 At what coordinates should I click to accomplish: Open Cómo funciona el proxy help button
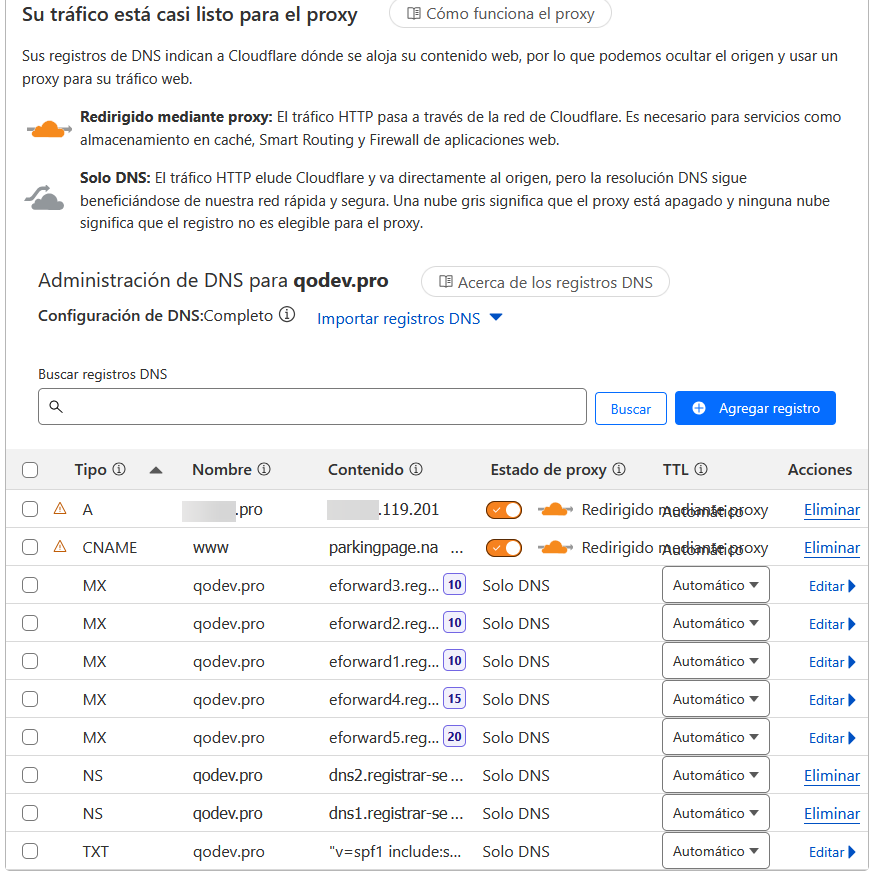[x=500, y=13]
